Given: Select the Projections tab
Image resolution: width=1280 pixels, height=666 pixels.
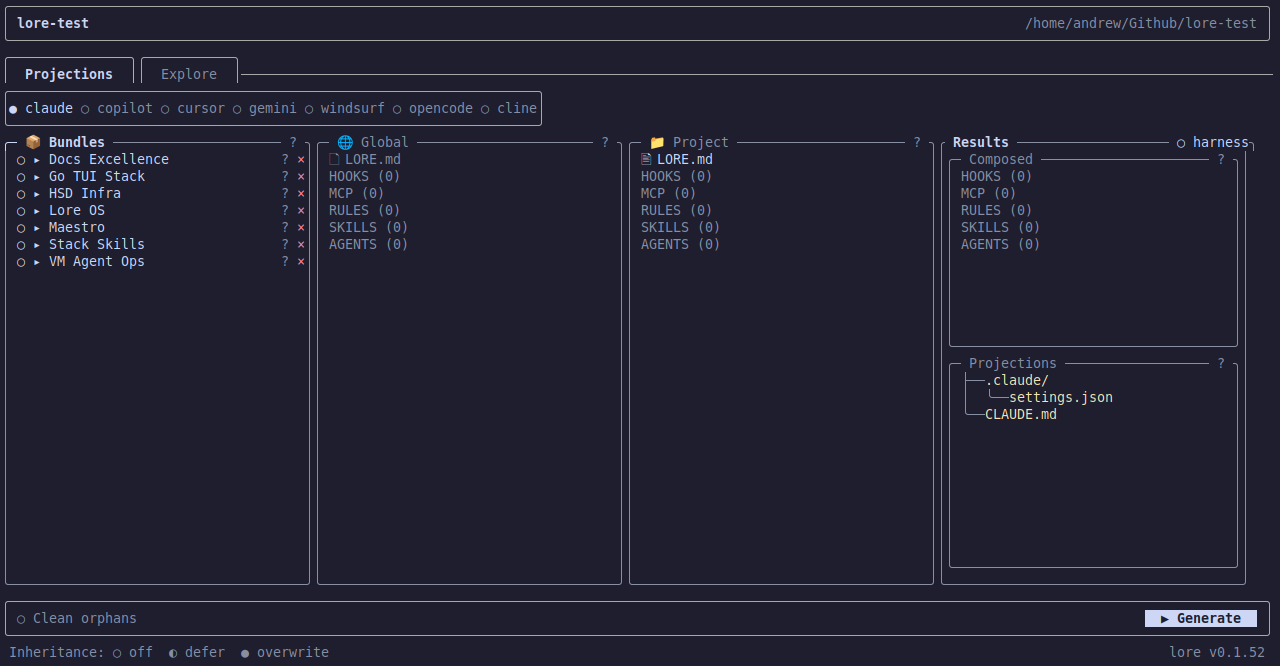Looking at the screenshot, I should 69,73.
